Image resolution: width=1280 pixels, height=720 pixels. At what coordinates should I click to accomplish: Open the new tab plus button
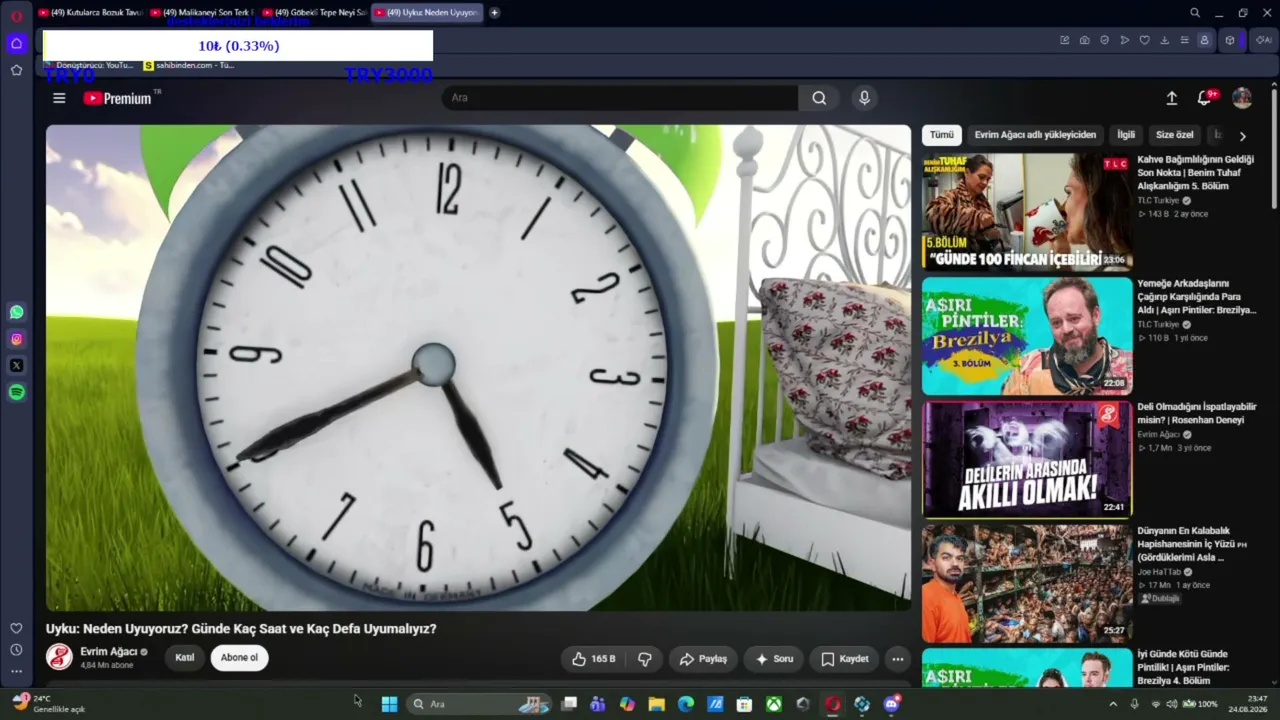click(494, 13)
